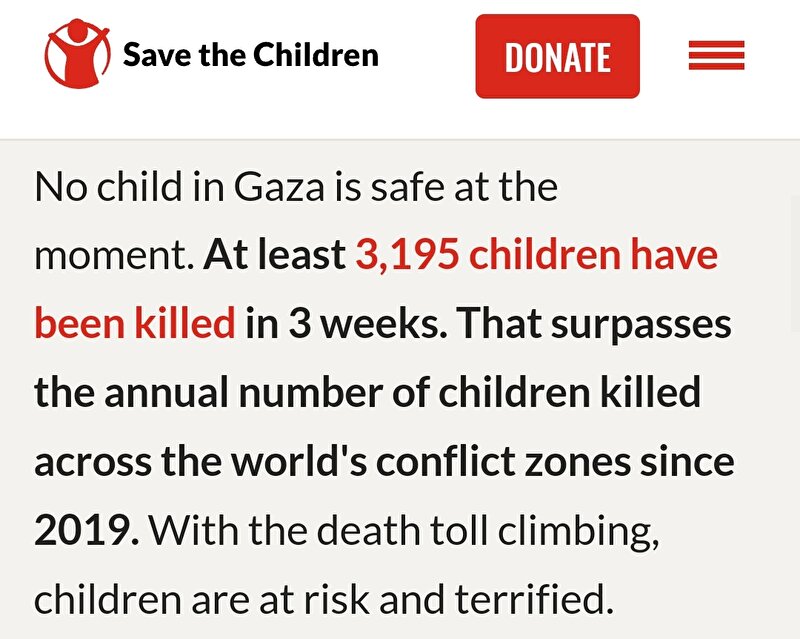Open the '3,195 children have' red link
Image resolution: width=800 pixels, height=639 pixels.
pos(537,254)
